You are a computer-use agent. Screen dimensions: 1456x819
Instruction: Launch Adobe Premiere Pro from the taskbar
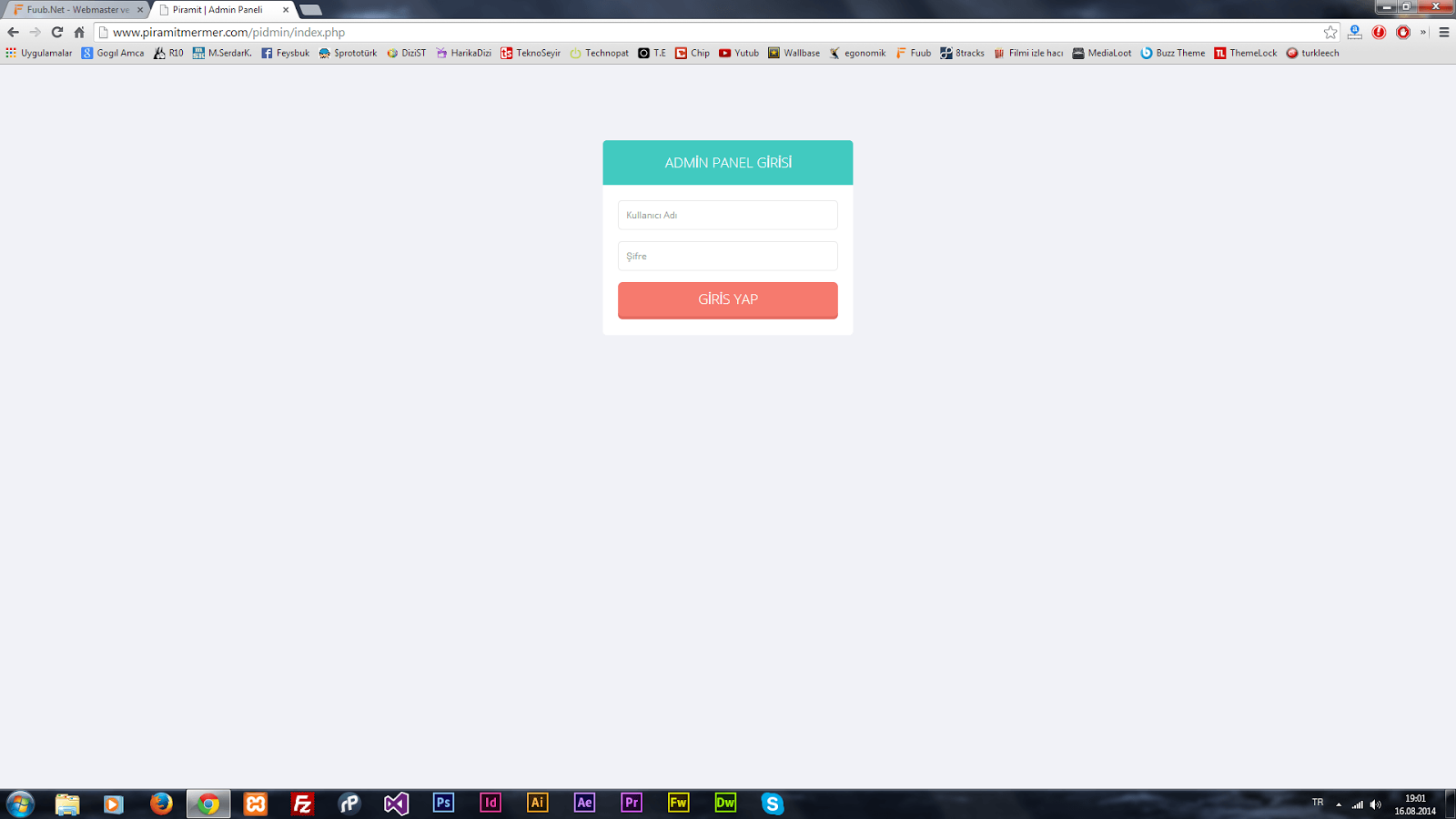(631, 804)
